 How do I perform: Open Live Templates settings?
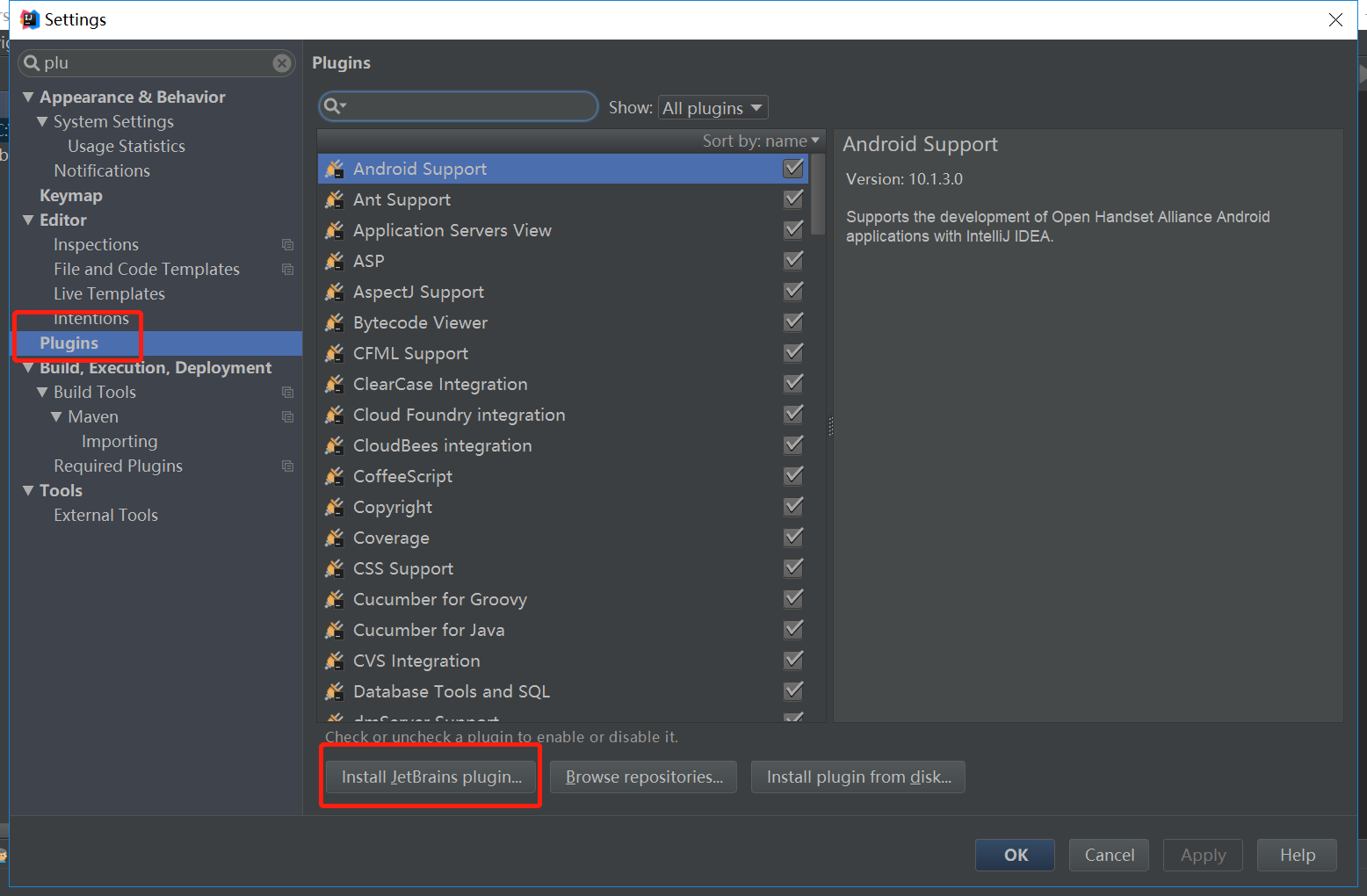pos(109,293)
